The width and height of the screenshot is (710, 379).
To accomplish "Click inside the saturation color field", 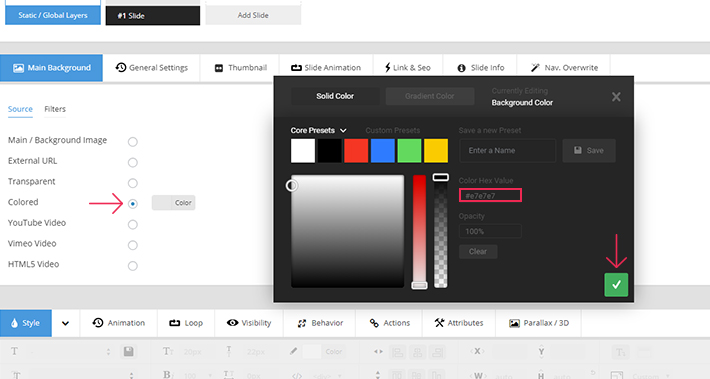I will click(x=347, y=231).
